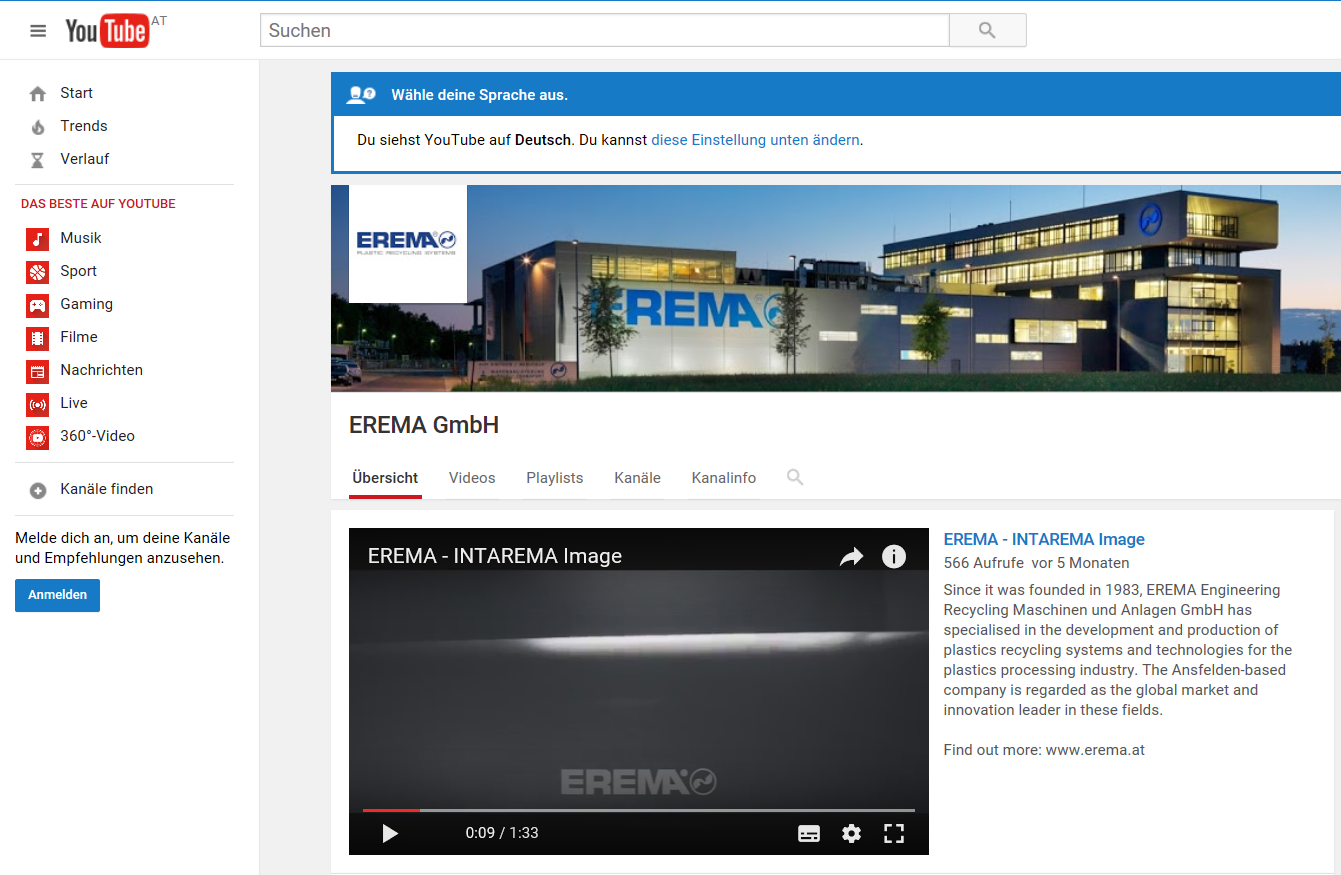Switch to the Kanalinfo tab
This screenshot has width=1341, height=875.
point(724,478)
